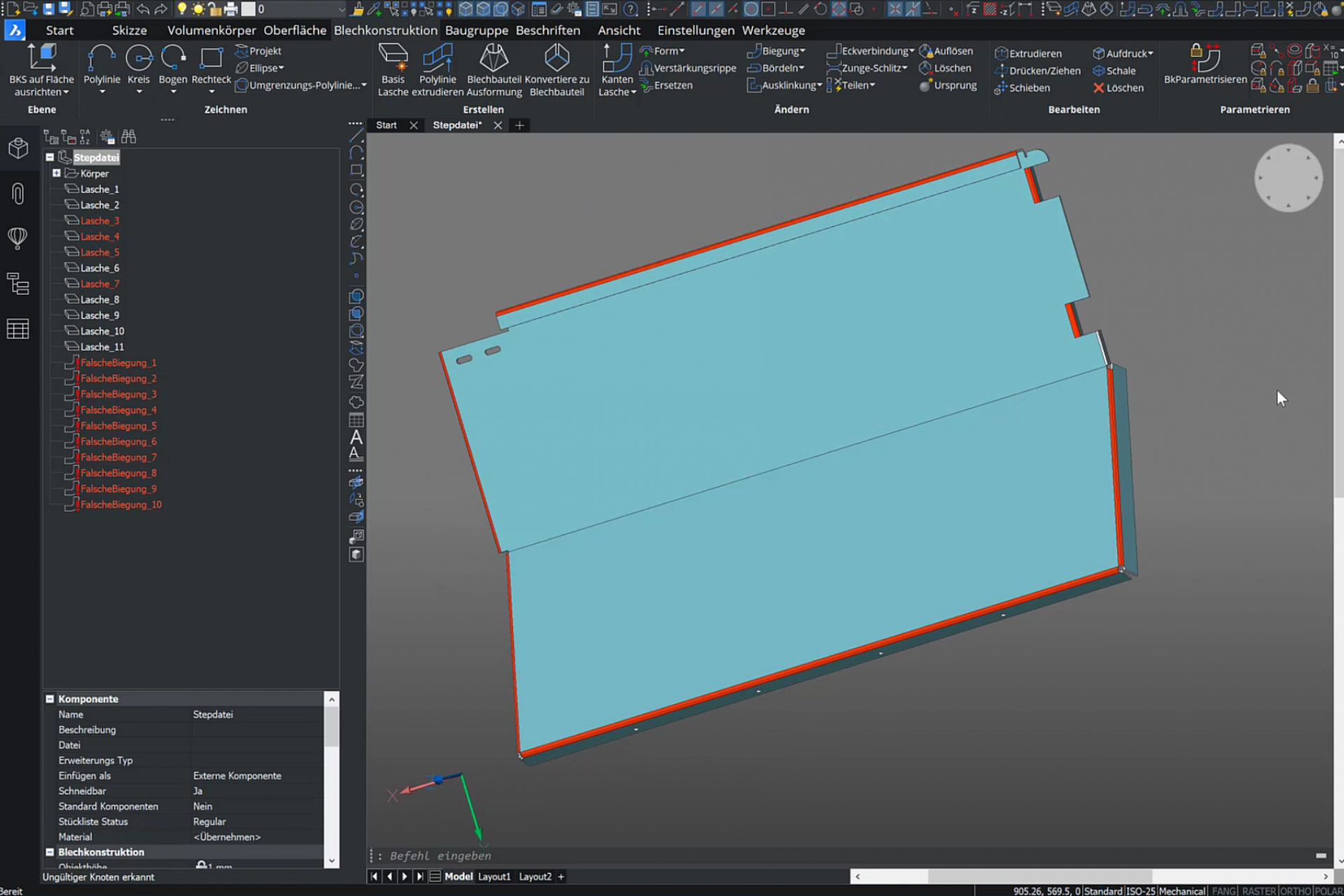
Task: Select the Polylinie extrudieren tool
Action: click(x=437, y=70)
